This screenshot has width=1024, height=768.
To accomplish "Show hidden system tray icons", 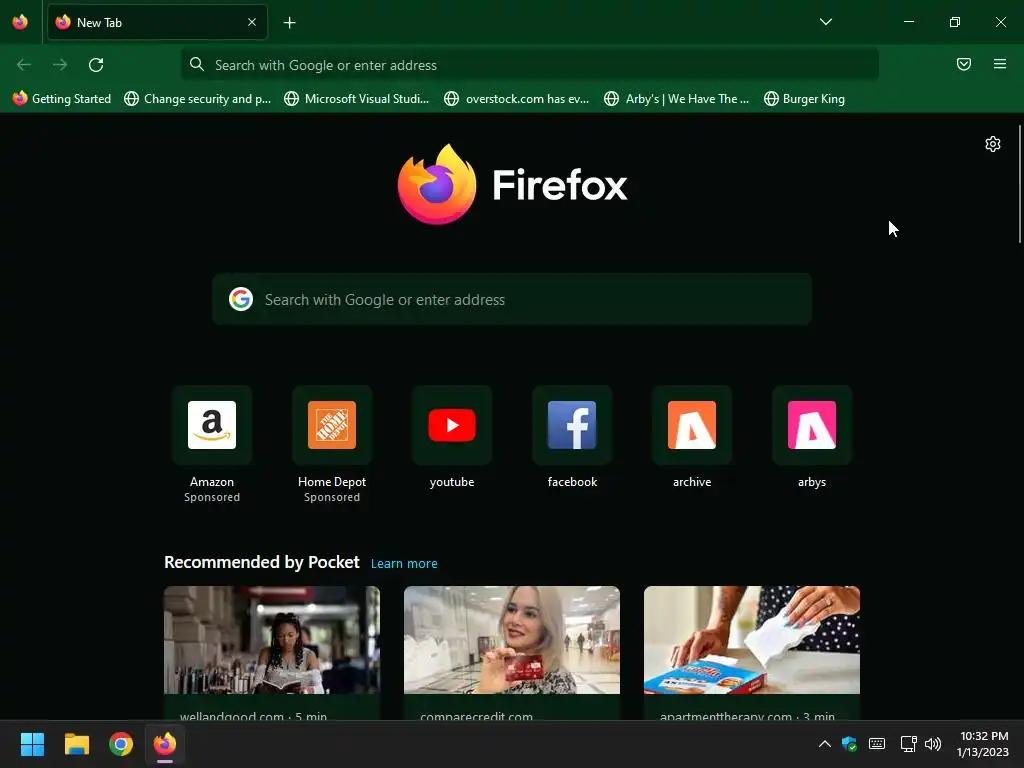I will point(824,744).
